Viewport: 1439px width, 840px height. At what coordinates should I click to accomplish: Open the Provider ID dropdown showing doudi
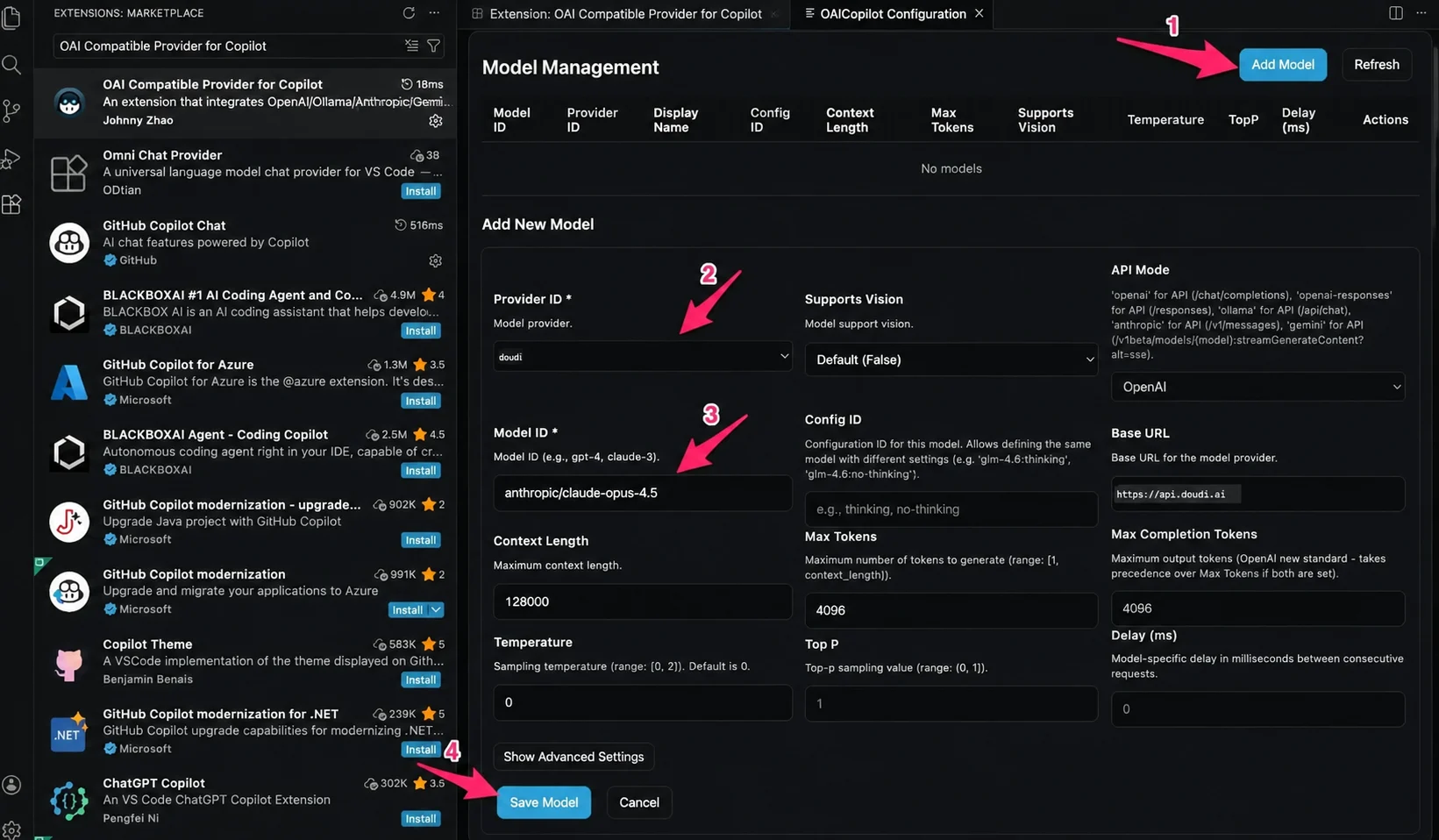[643, 356]
